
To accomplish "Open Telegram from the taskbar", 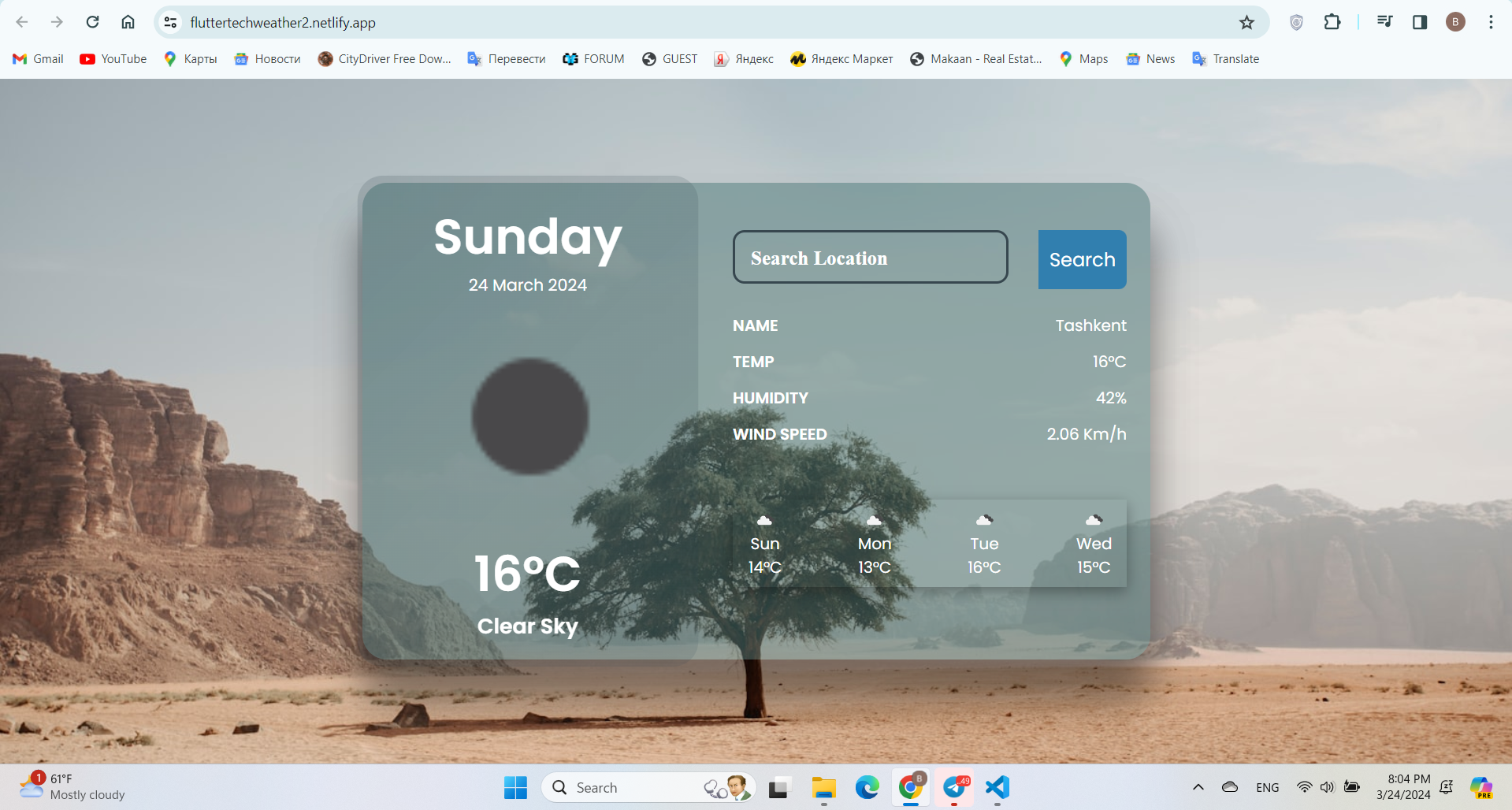I will pyautogui.click(x=954, y=787).
